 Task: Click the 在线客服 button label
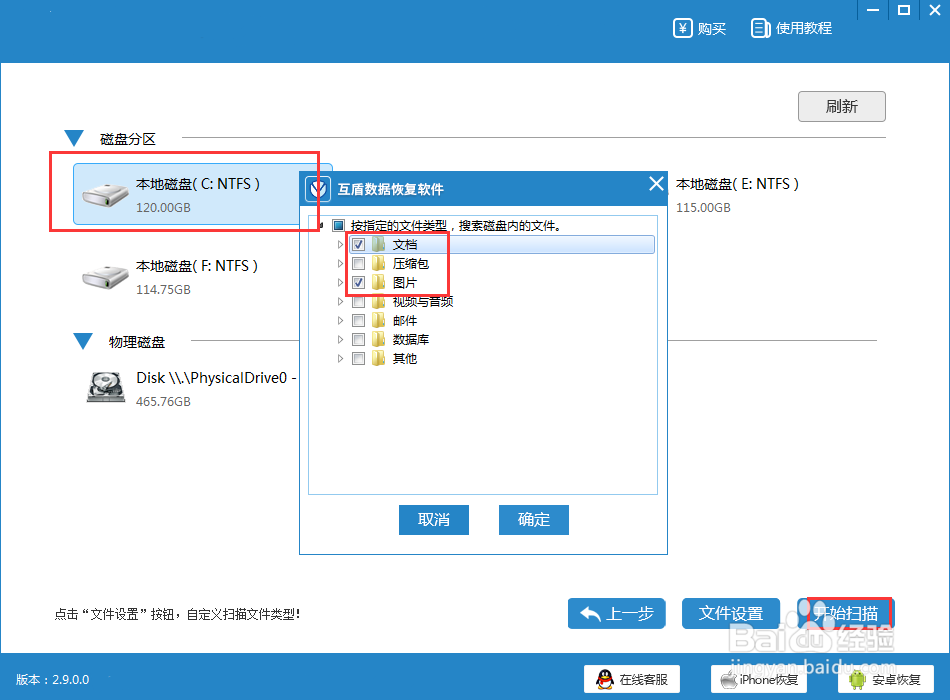(x=643, y=679)
